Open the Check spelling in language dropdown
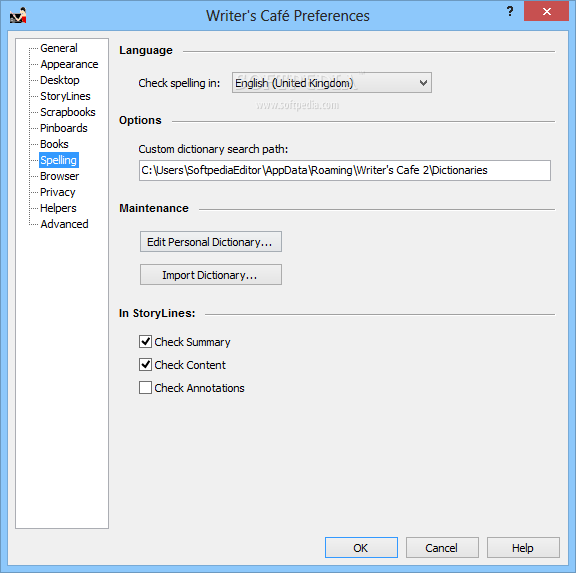Viewport: 576px width, 573px height. coord(332,83)
